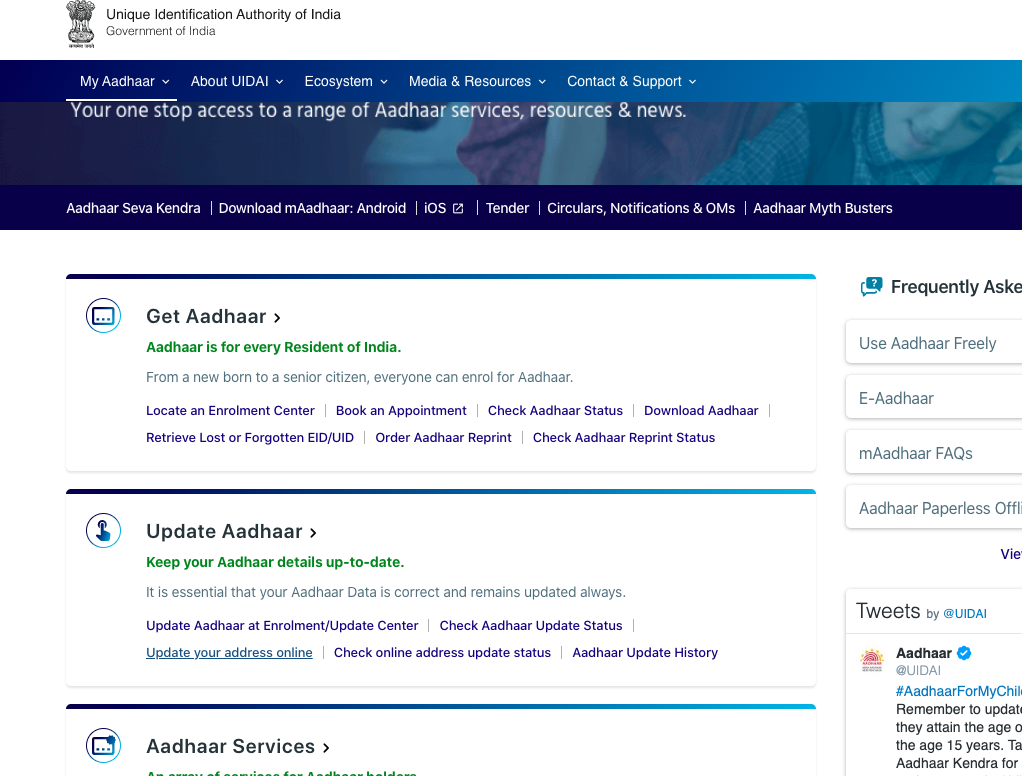Open the @UIDAI Twitter handle link
1022x776 pixels.
pyautogui.click(x=964, y=613)
